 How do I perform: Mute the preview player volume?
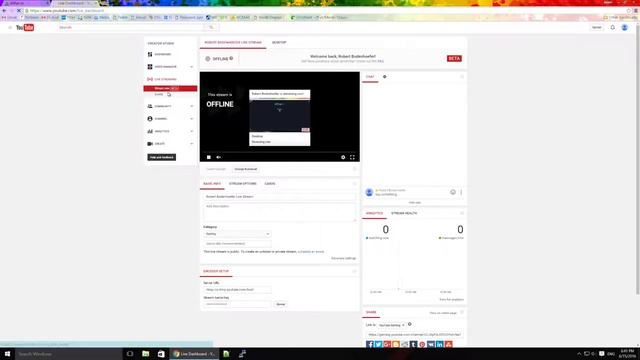tap(218, 157)
